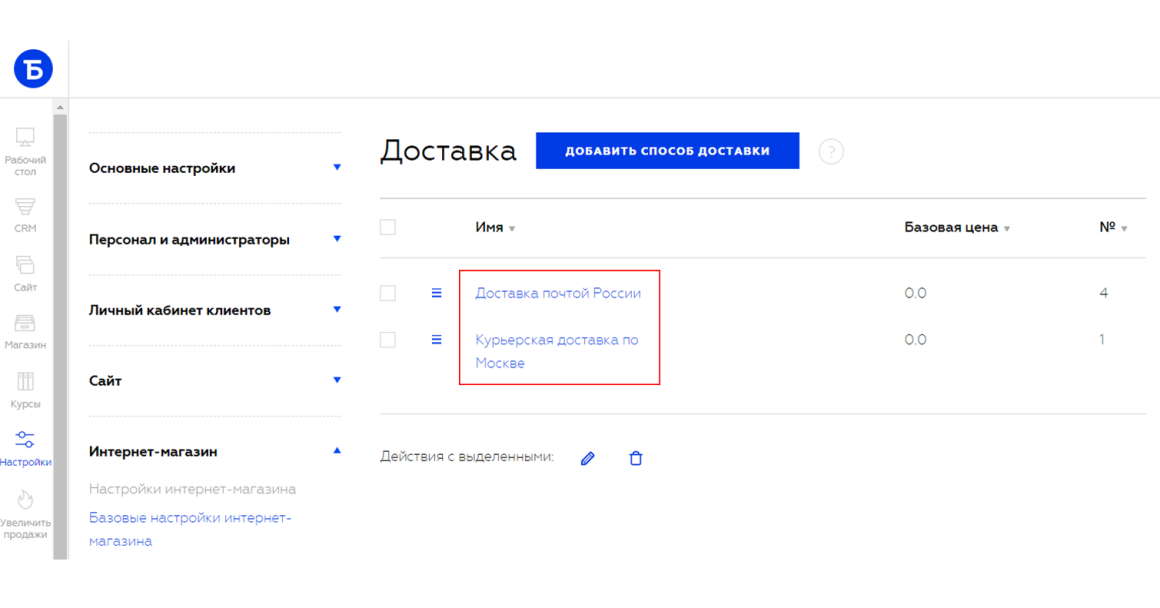1160x608 pixels.
Task: Open the Интернет-магазин menu section
Action: (153, 451)
